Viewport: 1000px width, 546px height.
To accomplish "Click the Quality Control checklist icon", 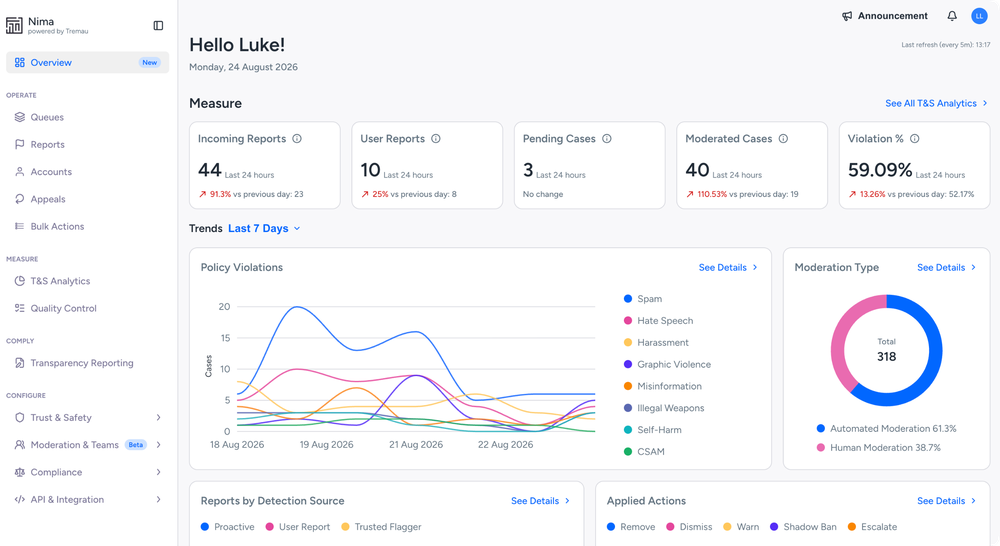I will coord(20,308).
